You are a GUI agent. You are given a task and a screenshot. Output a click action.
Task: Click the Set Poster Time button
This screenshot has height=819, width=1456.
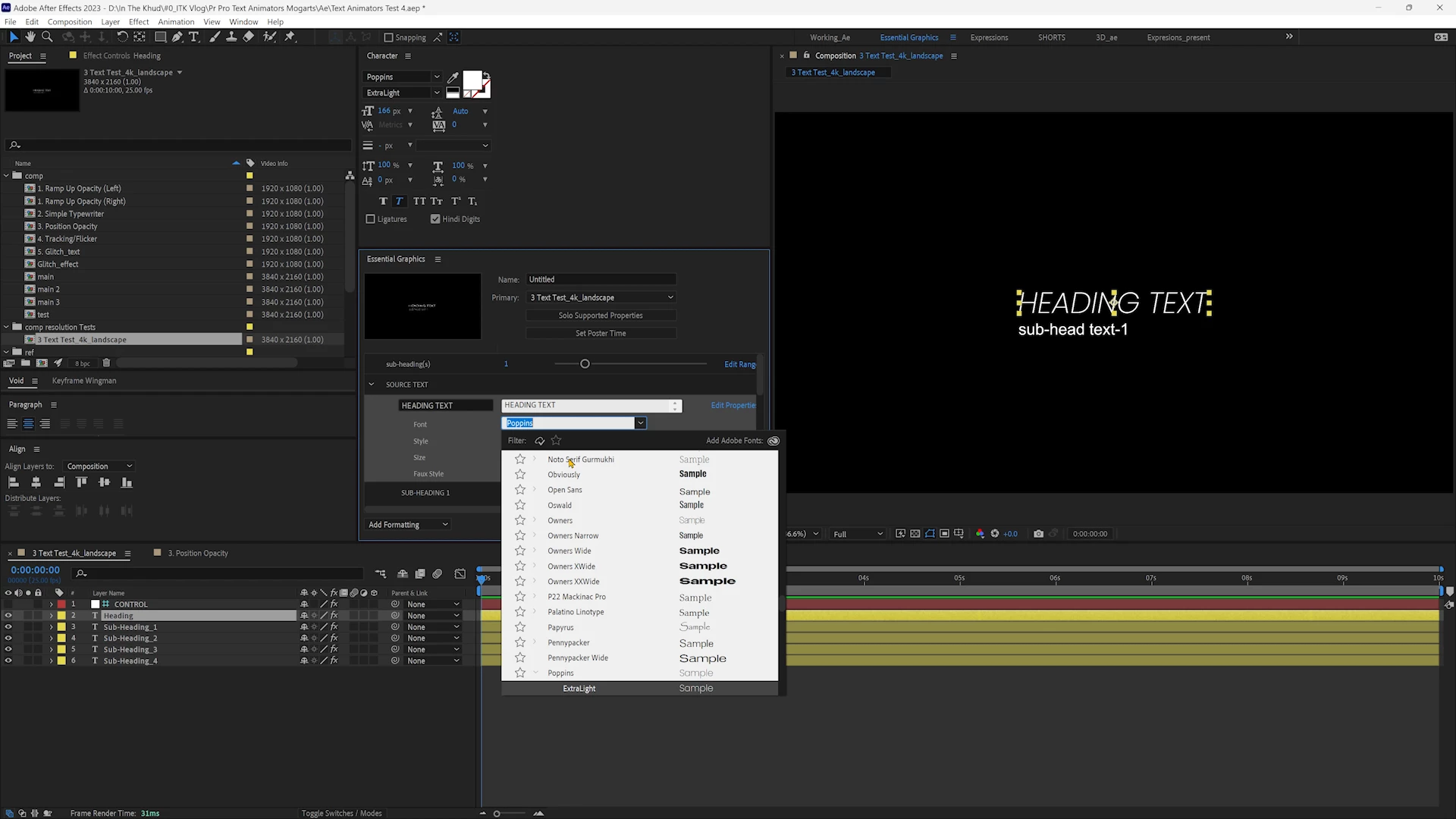[x=600, y=334]
